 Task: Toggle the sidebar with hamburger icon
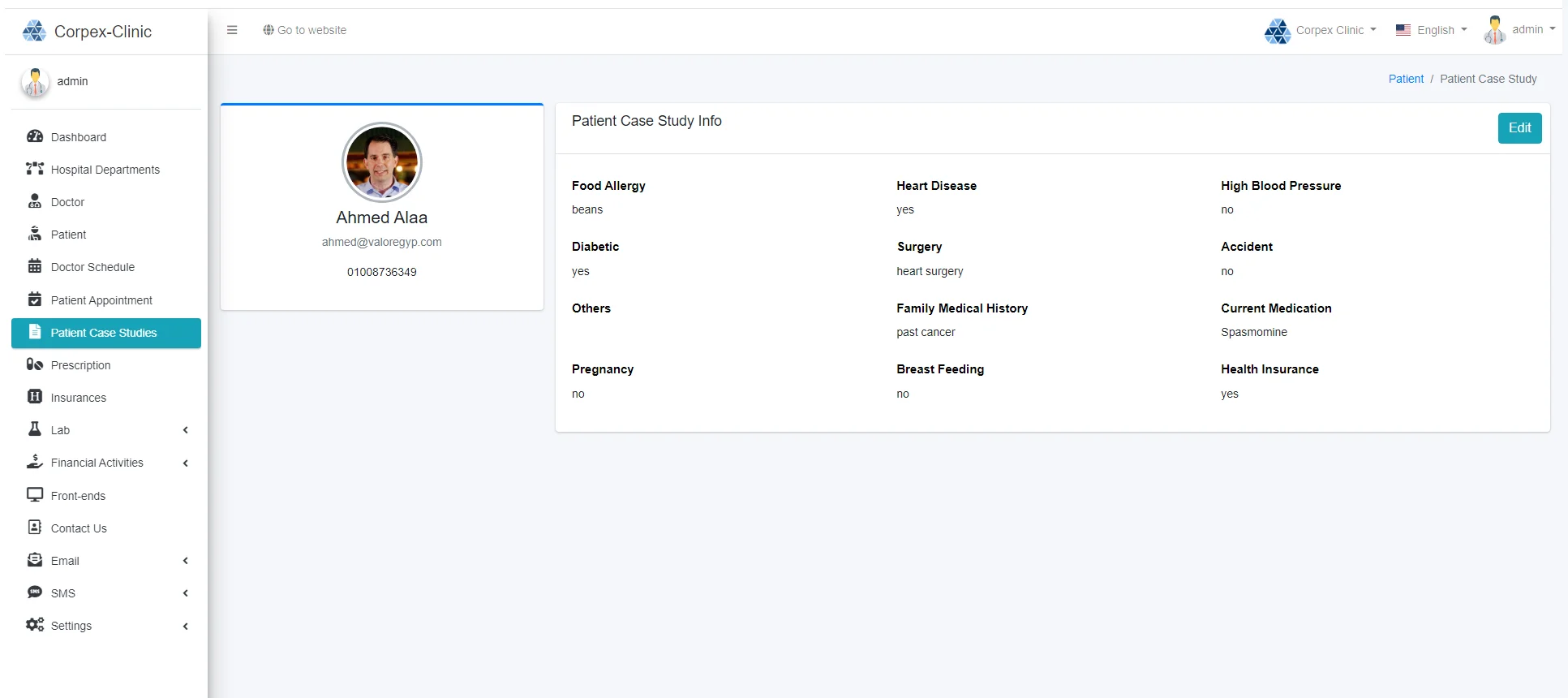click(x=232, y=30)
